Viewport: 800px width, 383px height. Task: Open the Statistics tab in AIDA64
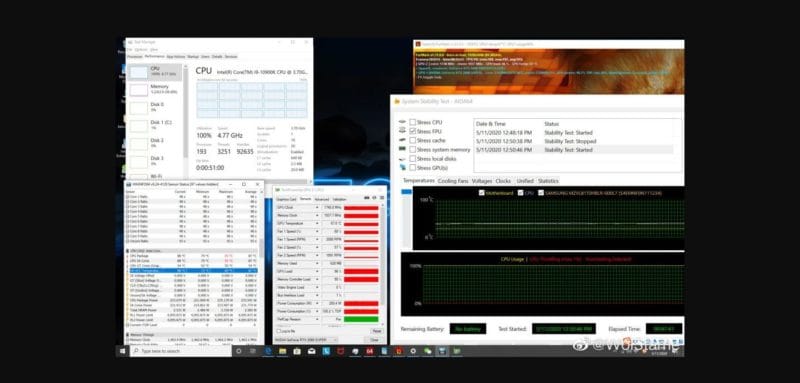[548, 181]
